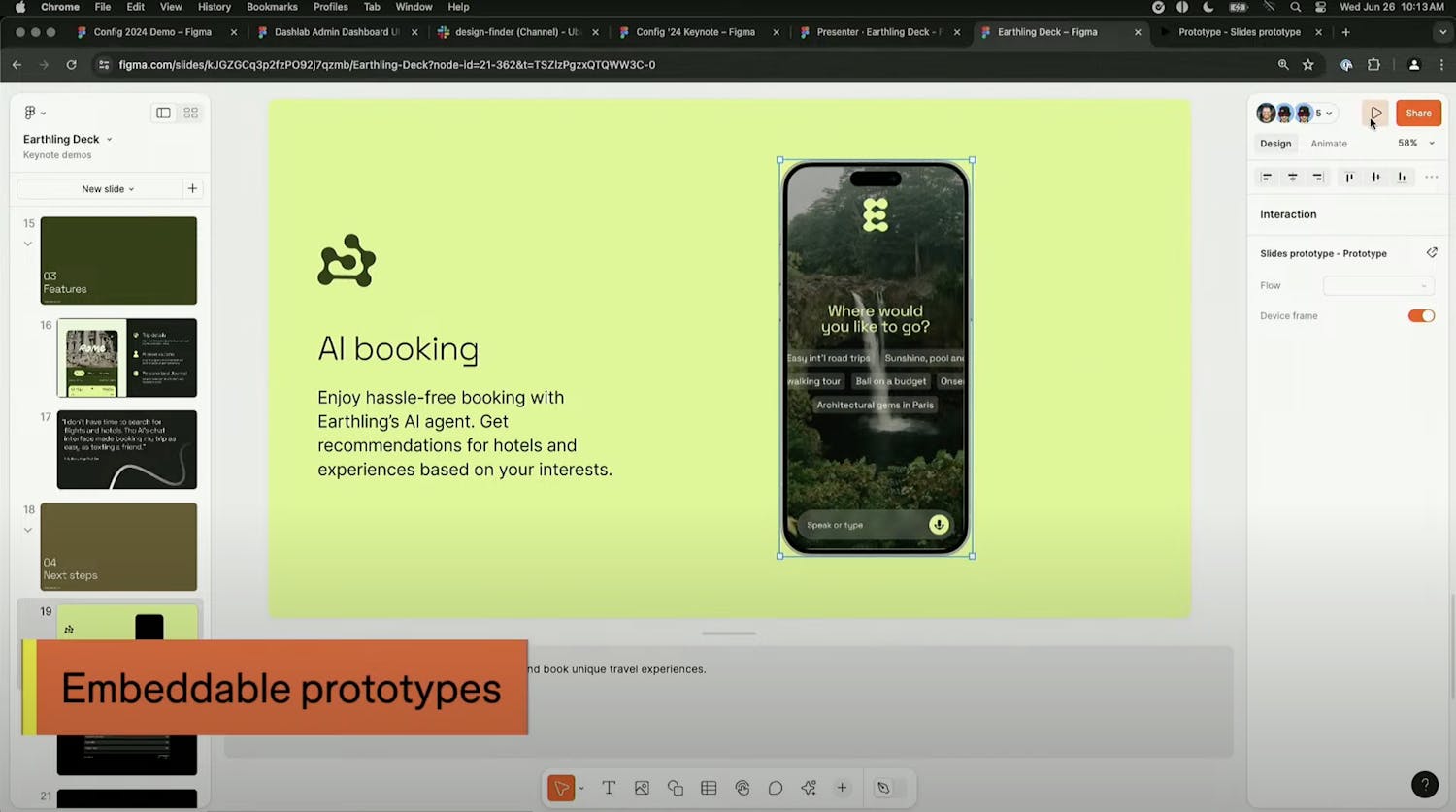Image resolution: width=1456 pixels, height=812 pixels.
Task: Click the detach prototype link icon
Action: pos(1431,253)
